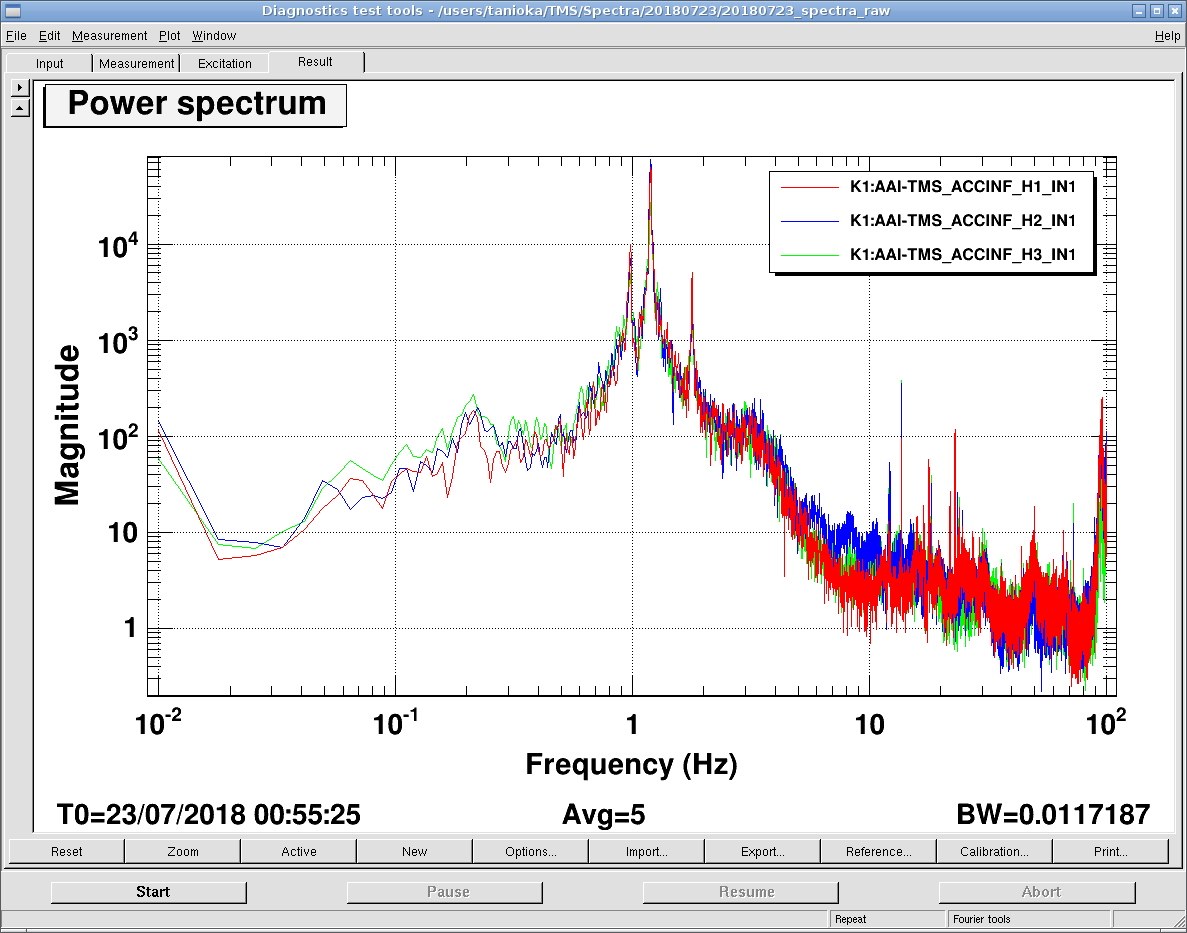Click the Print... button
1187x933 pixels.
click(x=1110, y=852)
